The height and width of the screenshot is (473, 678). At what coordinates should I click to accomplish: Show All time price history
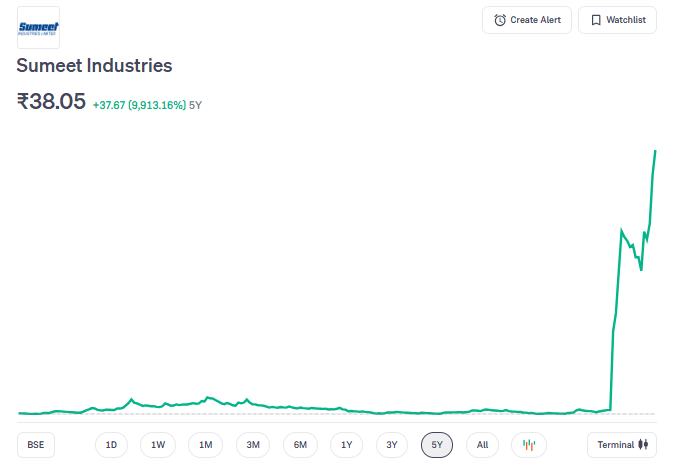coord(482,444)
